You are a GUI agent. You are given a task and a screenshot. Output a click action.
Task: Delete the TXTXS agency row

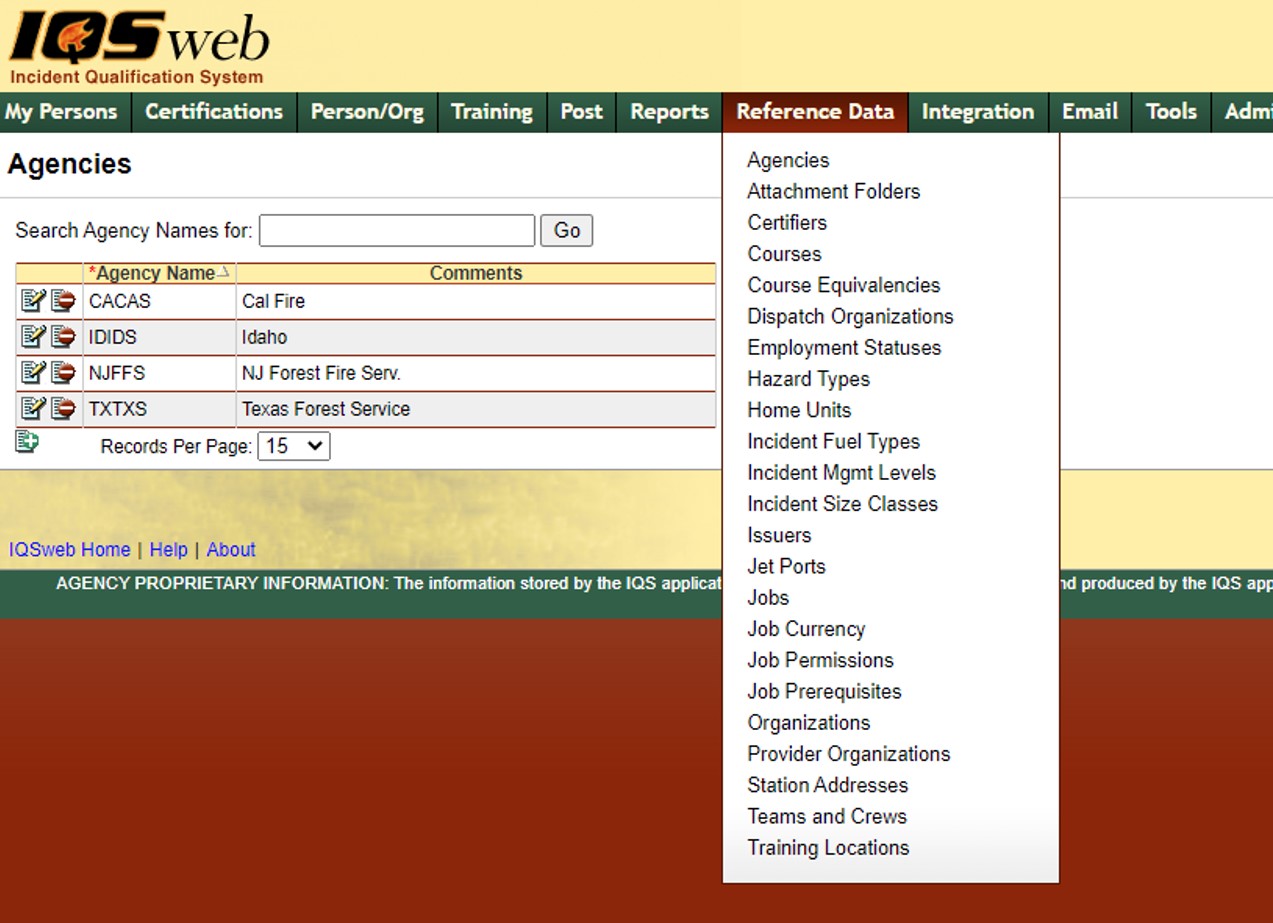(63, 408)
